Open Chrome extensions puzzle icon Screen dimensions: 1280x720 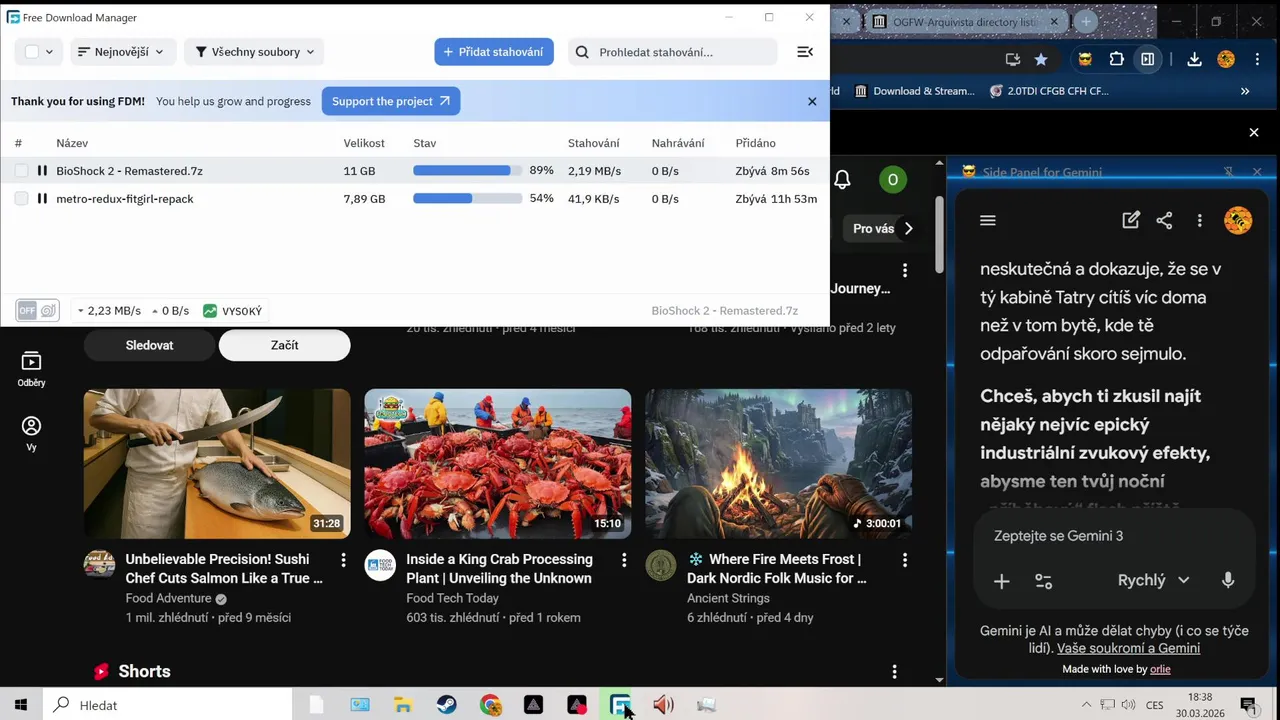pos(1117,60)
